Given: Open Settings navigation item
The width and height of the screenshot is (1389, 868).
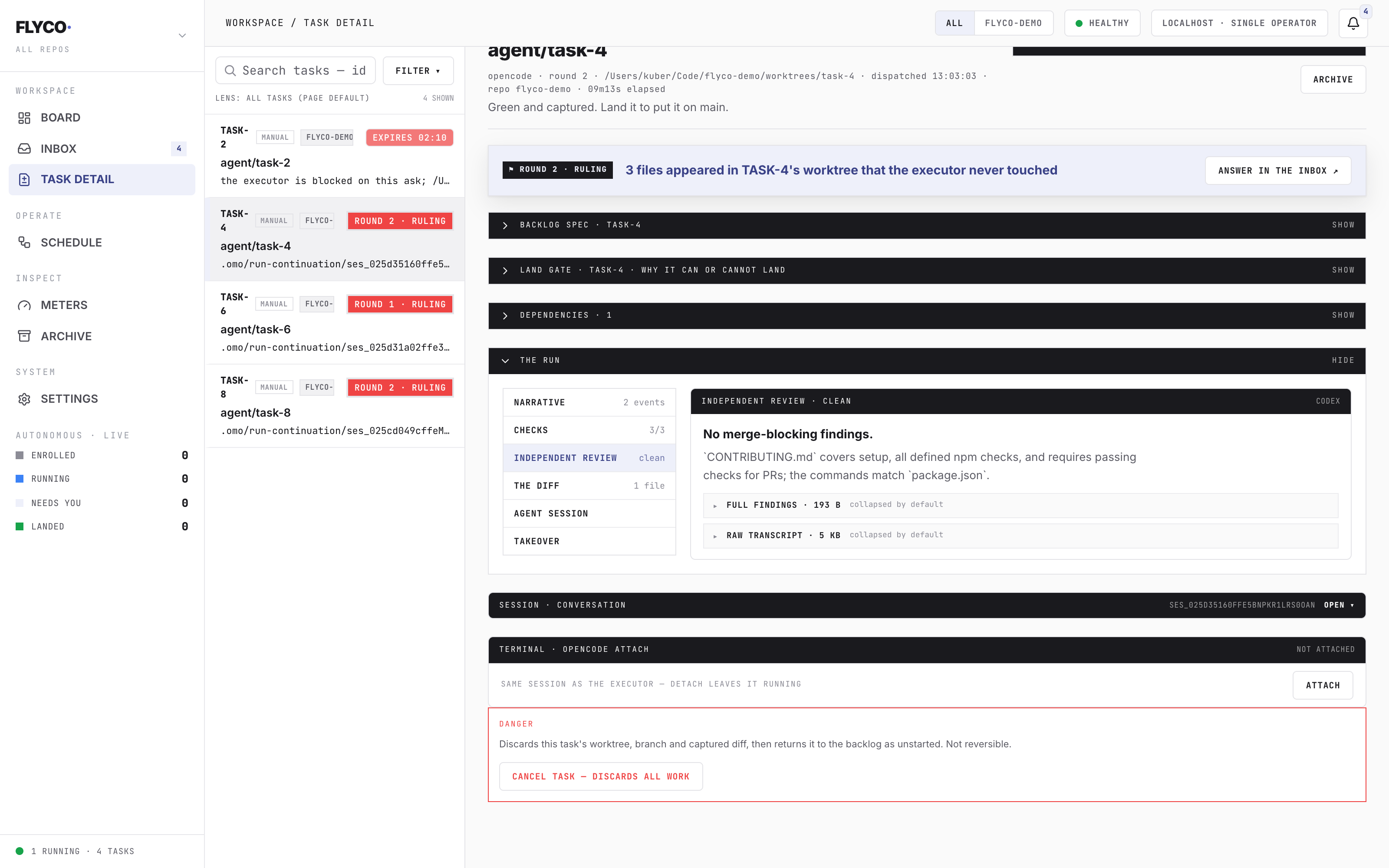Looking at the screenshot, I should 102,399.
